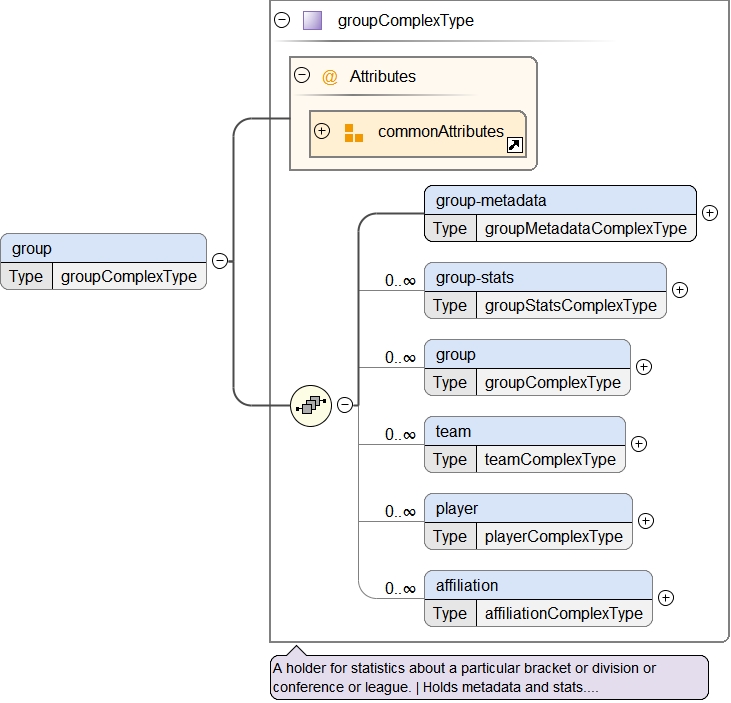Expand the team element
Screen dimensions: 731x703
pyautogui.click(x=639, y=444)
